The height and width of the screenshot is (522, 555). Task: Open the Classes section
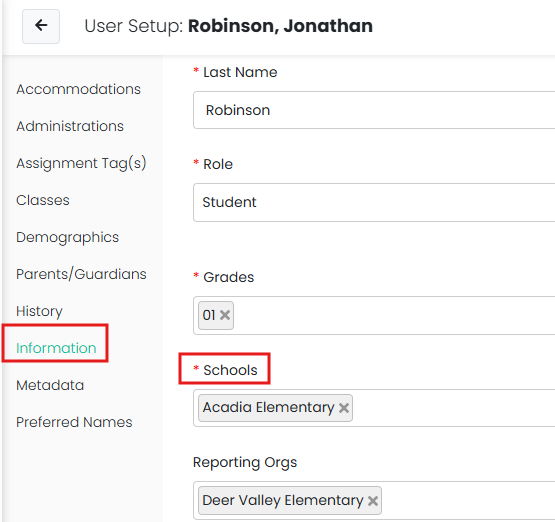43,200
